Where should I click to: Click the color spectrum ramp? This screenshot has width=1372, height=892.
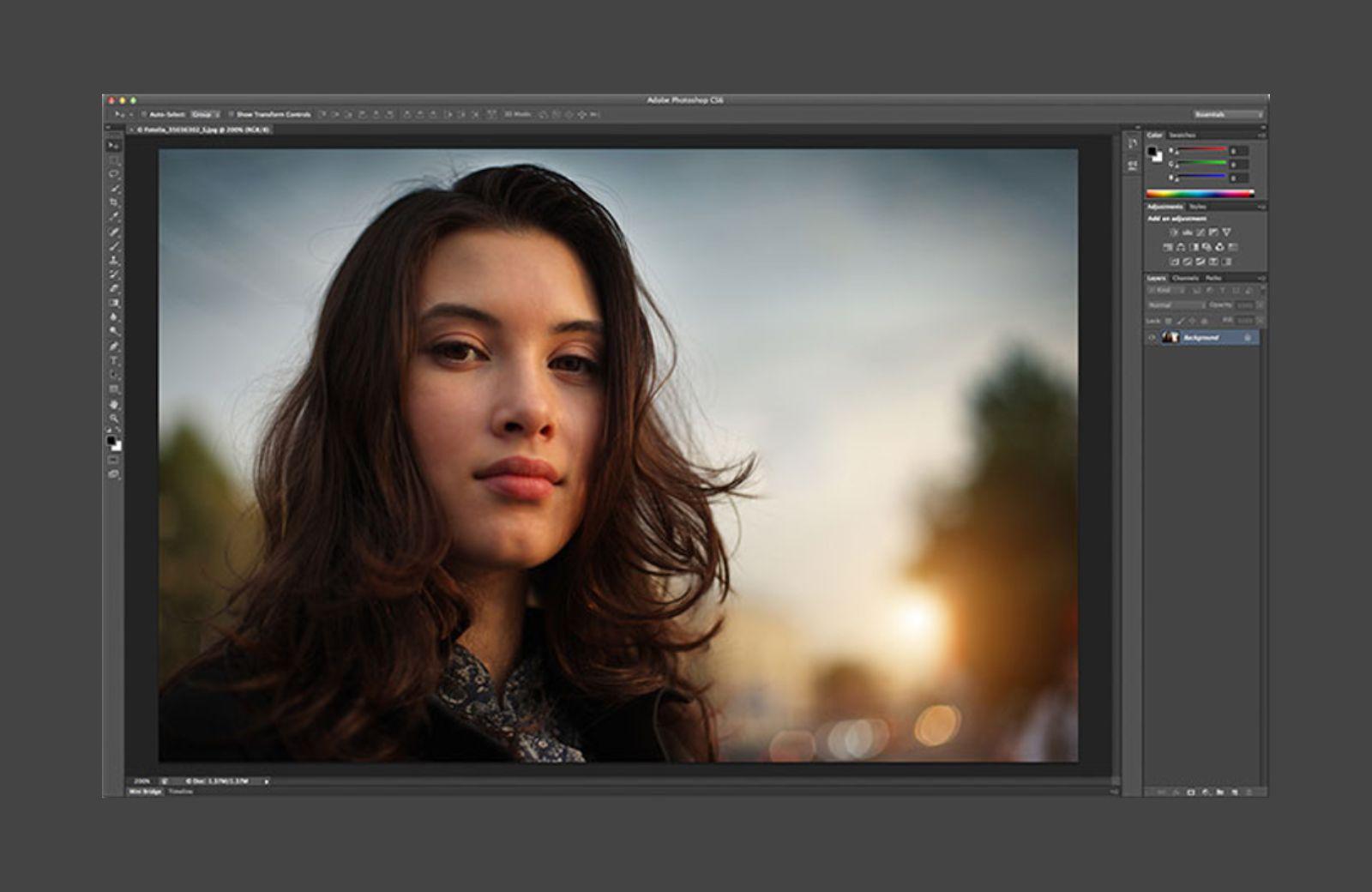(x=1200, y=194)
